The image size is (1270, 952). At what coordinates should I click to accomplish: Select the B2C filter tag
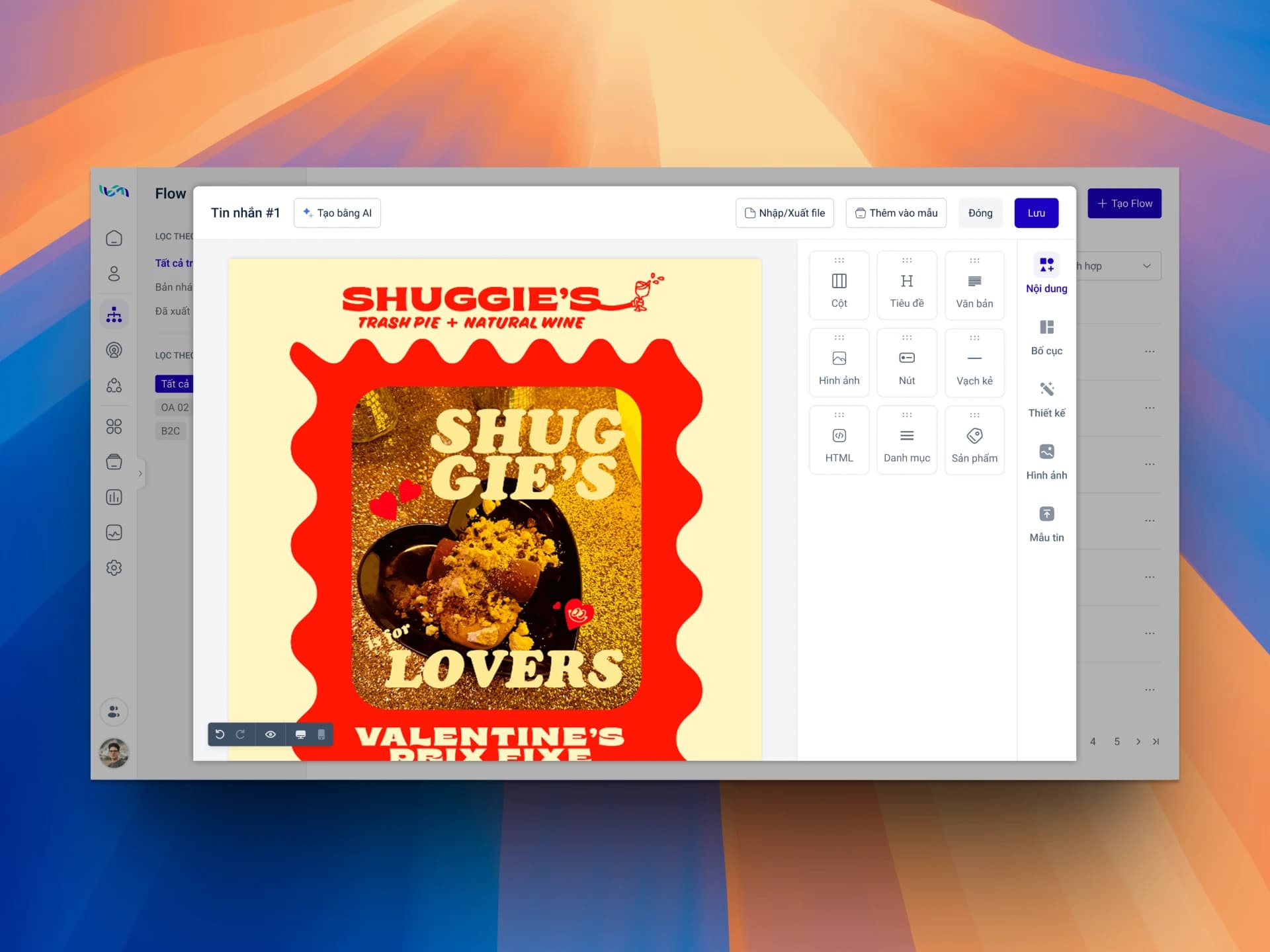pos(171,431)
